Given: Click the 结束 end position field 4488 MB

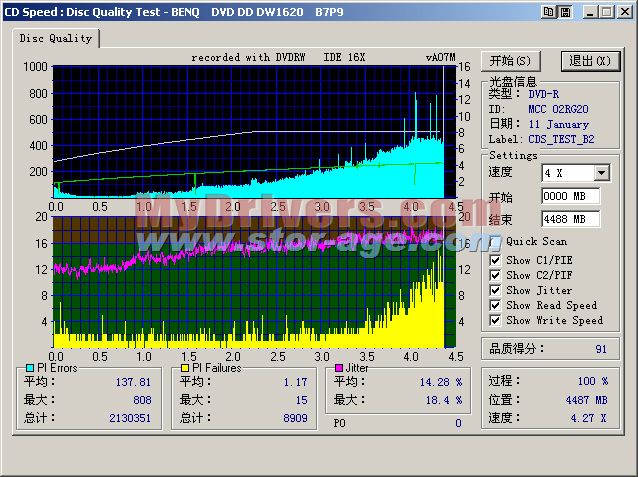Looking at the screenshot, I should 570,218.
